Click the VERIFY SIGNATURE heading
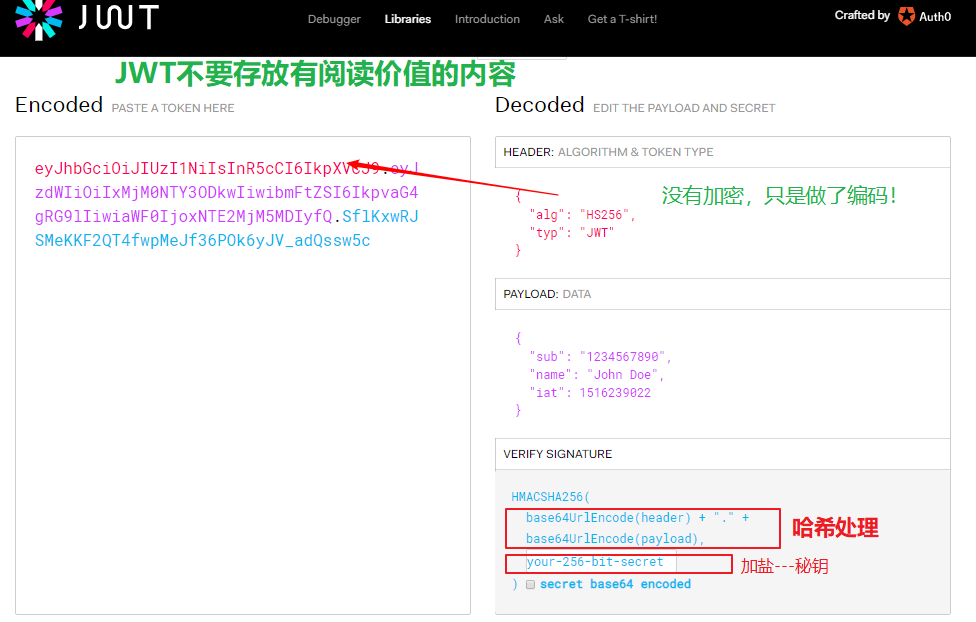This screenshot has height=622, width=976. [558, 454]
